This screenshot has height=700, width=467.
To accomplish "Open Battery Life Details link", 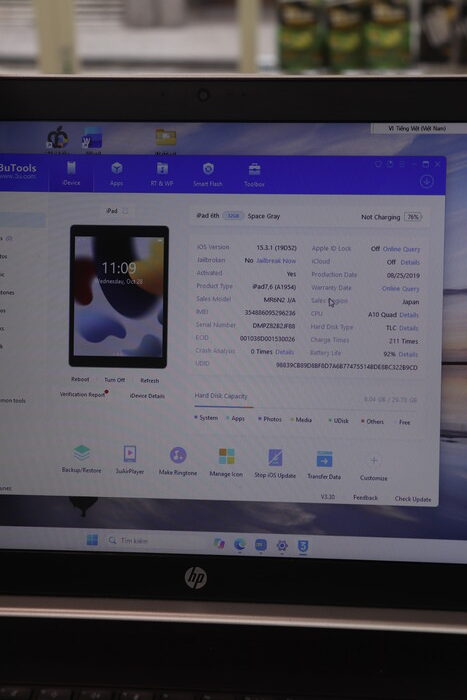I will point(408,354).
